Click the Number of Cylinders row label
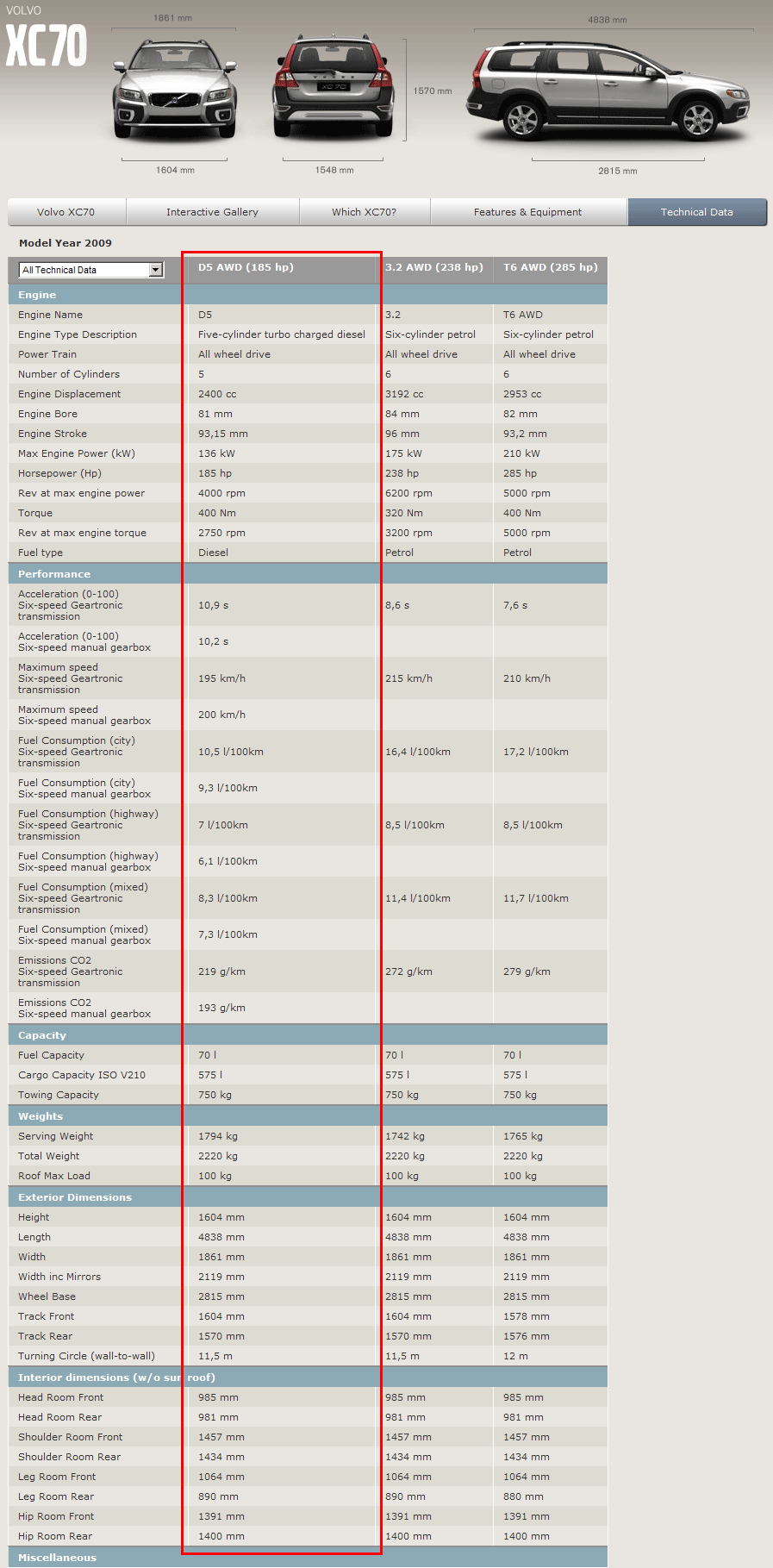The width and height of the screenshot is (773, 1568). pos(69,374)
